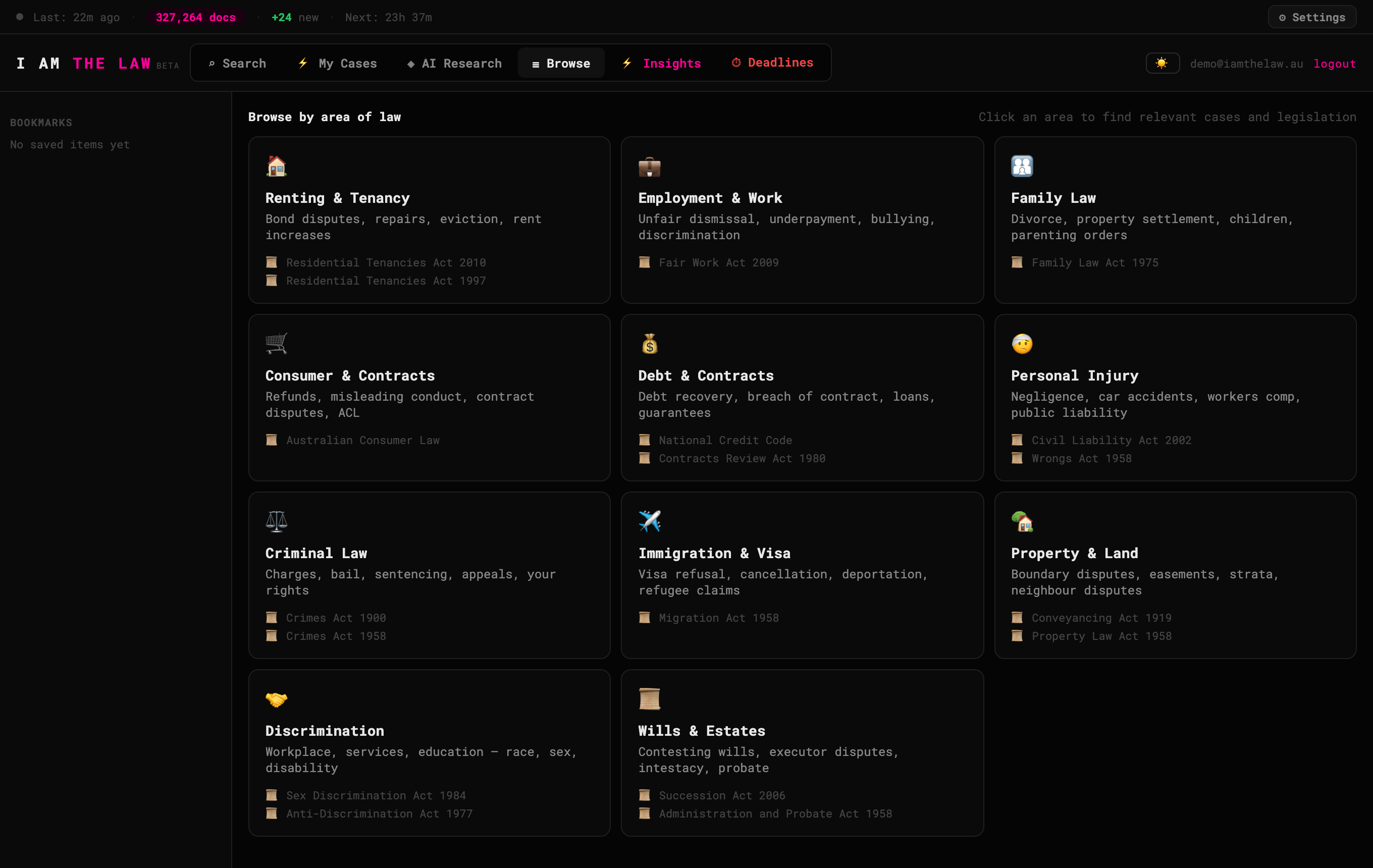Click the scales icon for Criminal Law
This screenshot has width=1373, height=868.
(277, 521)
